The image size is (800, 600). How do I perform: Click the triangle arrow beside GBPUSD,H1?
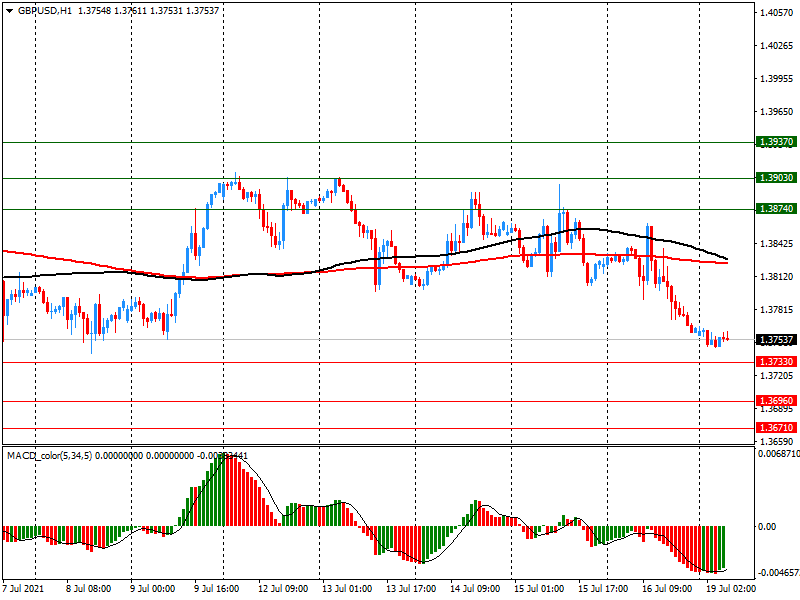pyautogui.click(x=10, y=10)
